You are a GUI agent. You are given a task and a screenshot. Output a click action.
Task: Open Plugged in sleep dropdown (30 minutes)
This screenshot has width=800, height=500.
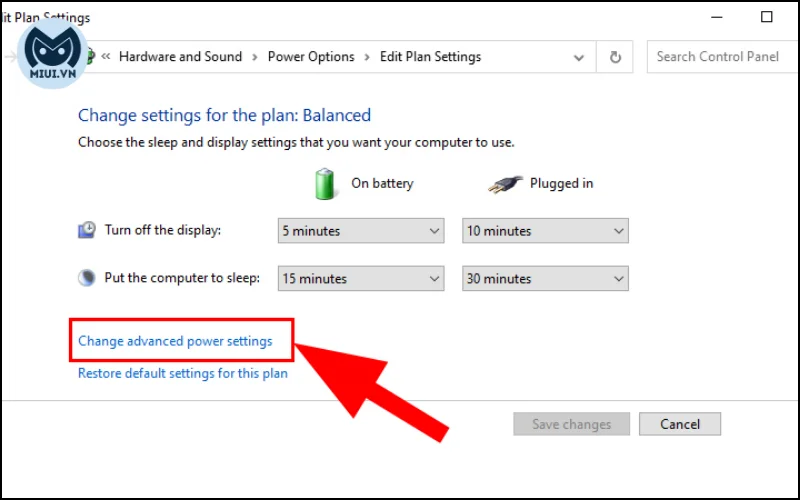coord(545,279)
